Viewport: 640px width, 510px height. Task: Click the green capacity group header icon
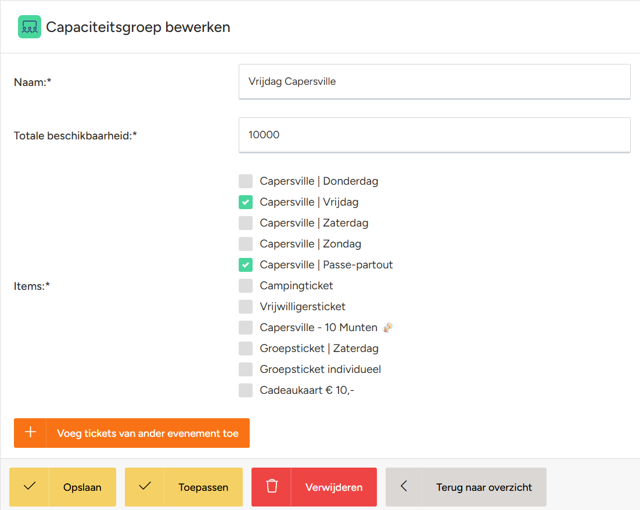pyautogui.click(x=29, y=27)
